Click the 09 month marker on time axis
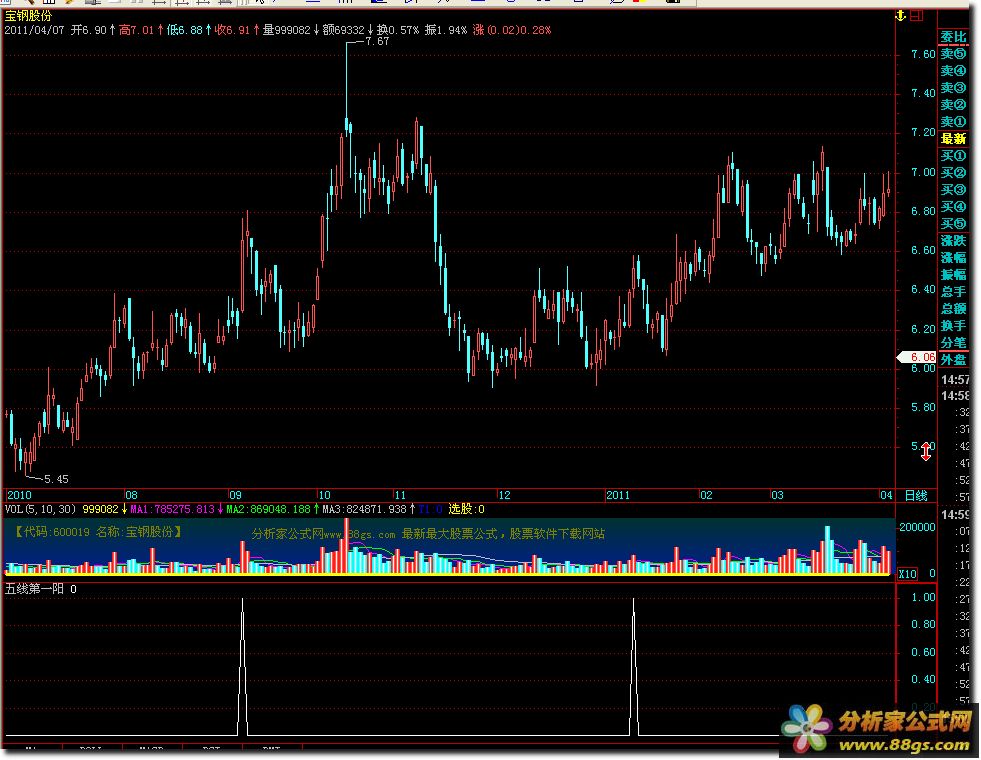981x760 pixels. (x=235, y=495)
